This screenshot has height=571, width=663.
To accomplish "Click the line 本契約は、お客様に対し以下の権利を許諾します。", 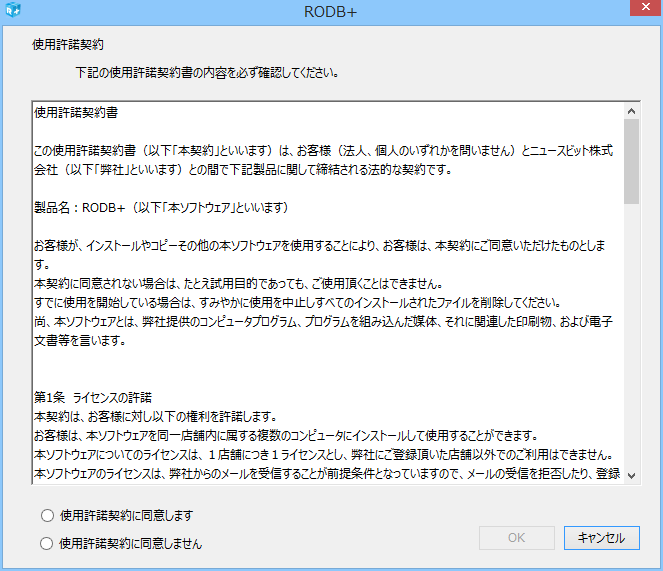I will pos(155,417).
